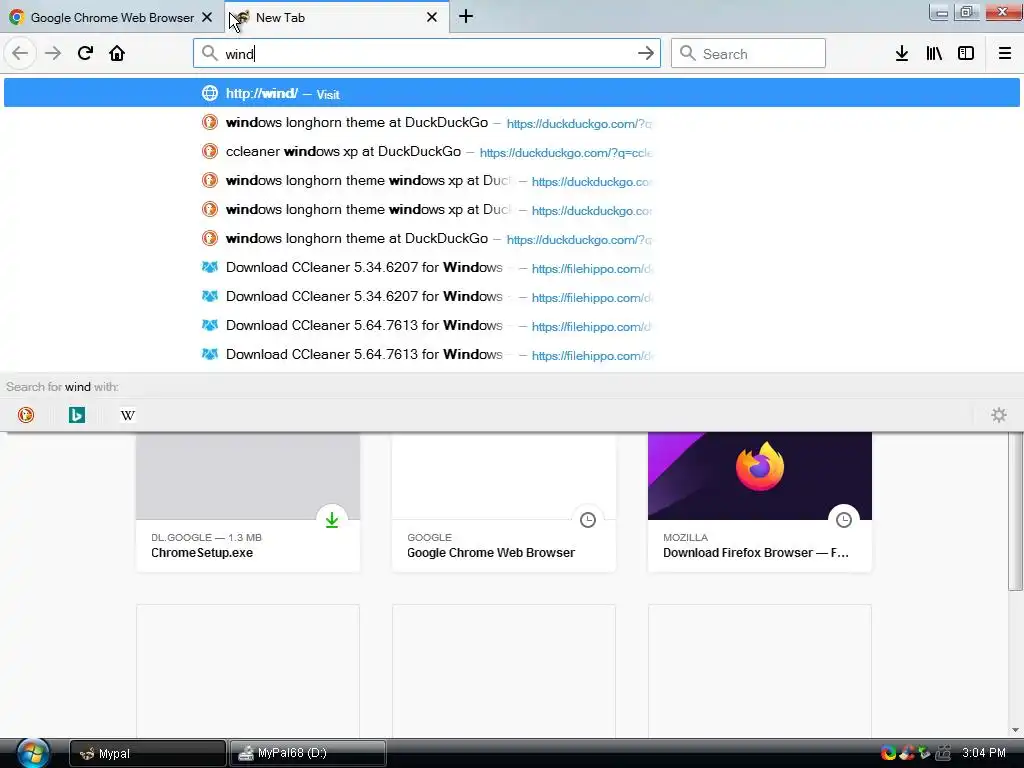Click the green download icon on ChromeSetup.exe tile
Viewport: 1024px width, 768px height.
click(332, 520)
